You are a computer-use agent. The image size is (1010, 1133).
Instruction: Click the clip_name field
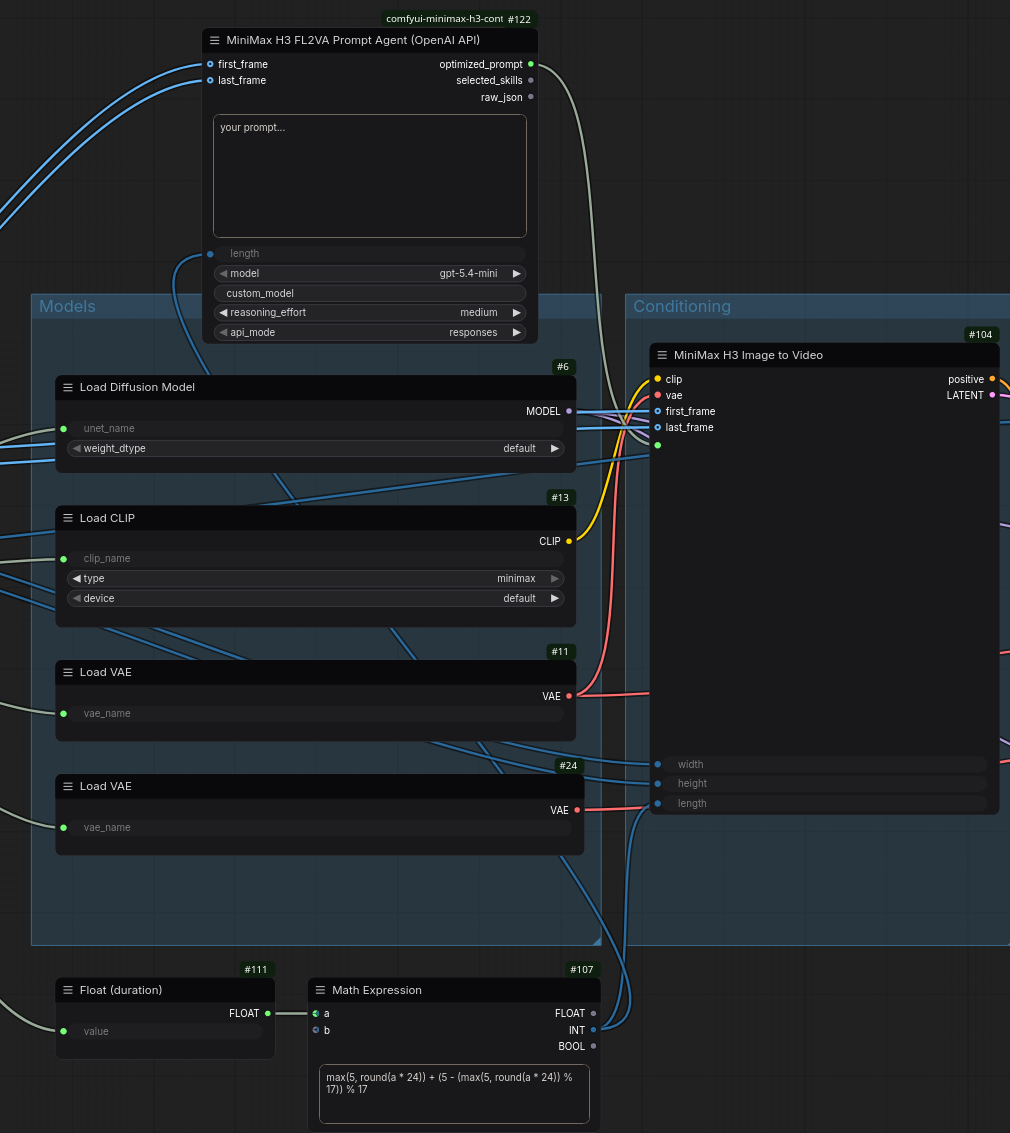(x=316, y=559)
